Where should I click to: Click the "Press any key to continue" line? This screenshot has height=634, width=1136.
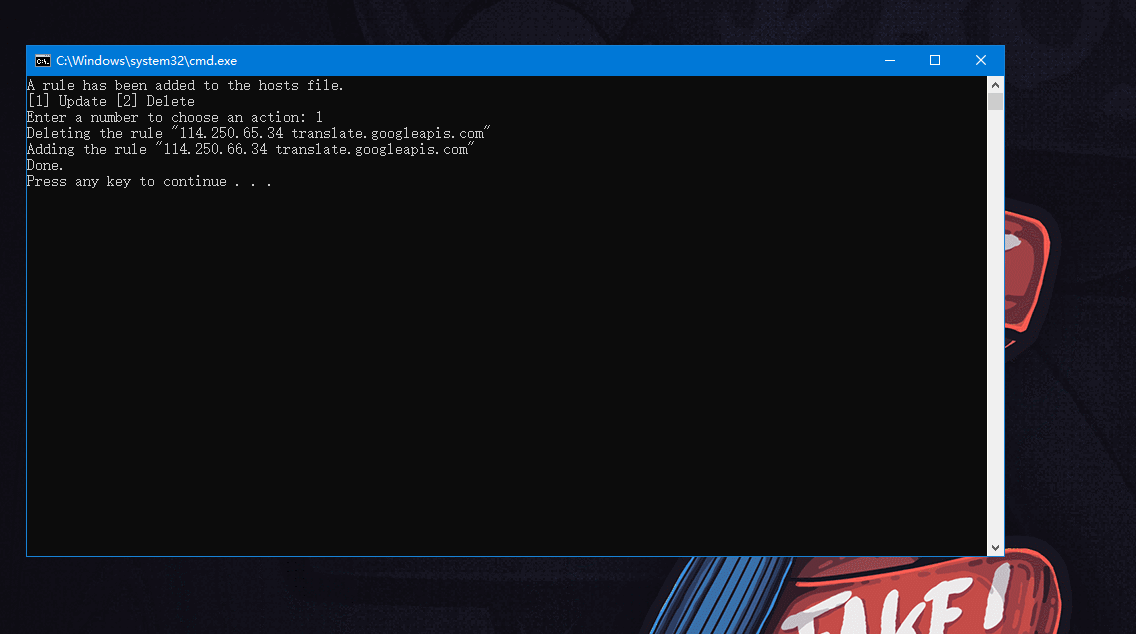click(149, 182)
